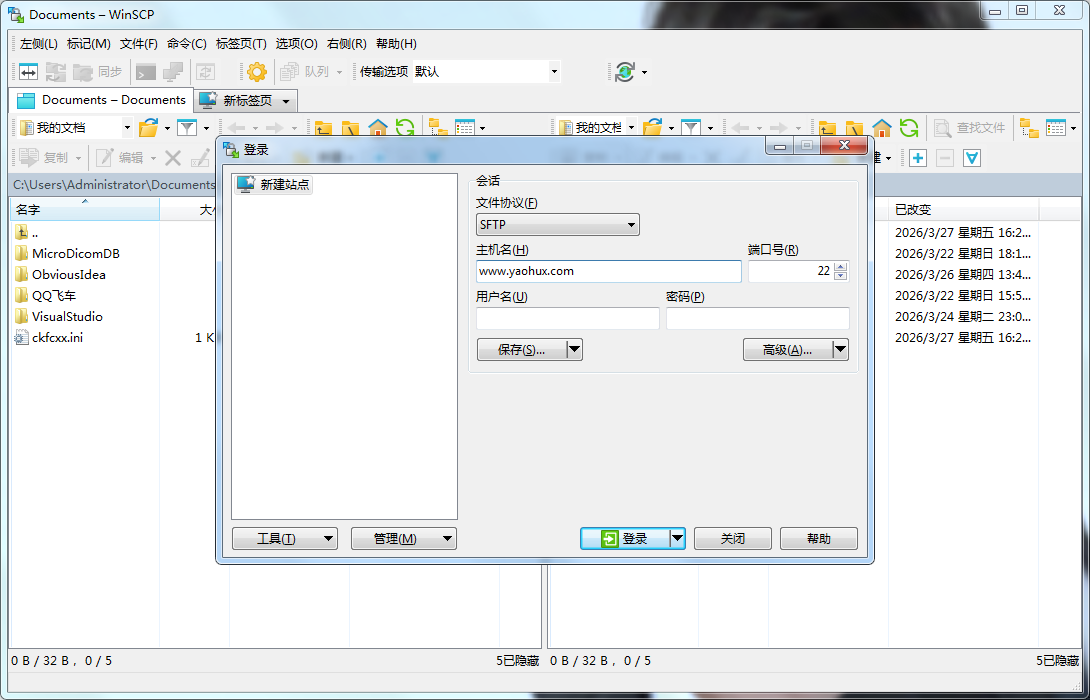Switch to the 新标签页 tab

tap(246, 101)
